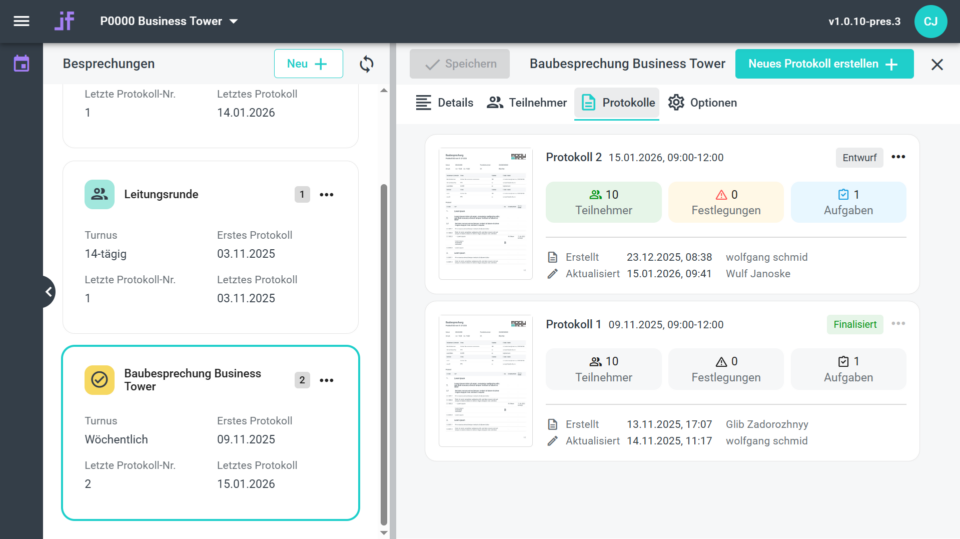Click the meetings list vertical scrollbar
Image resolution: width=960 pixels, height=539 pixels.
385,350
